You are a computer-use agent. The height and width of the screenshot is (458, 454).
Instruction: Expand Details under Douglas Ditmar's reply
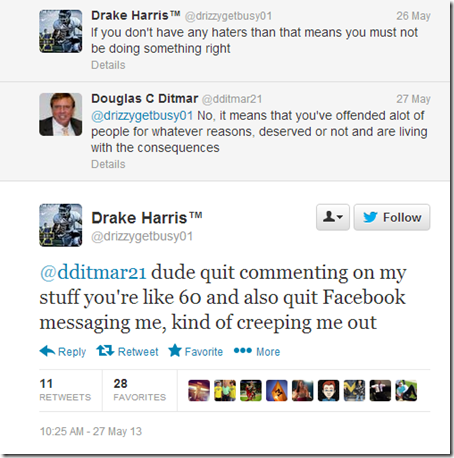click(108, 164)
